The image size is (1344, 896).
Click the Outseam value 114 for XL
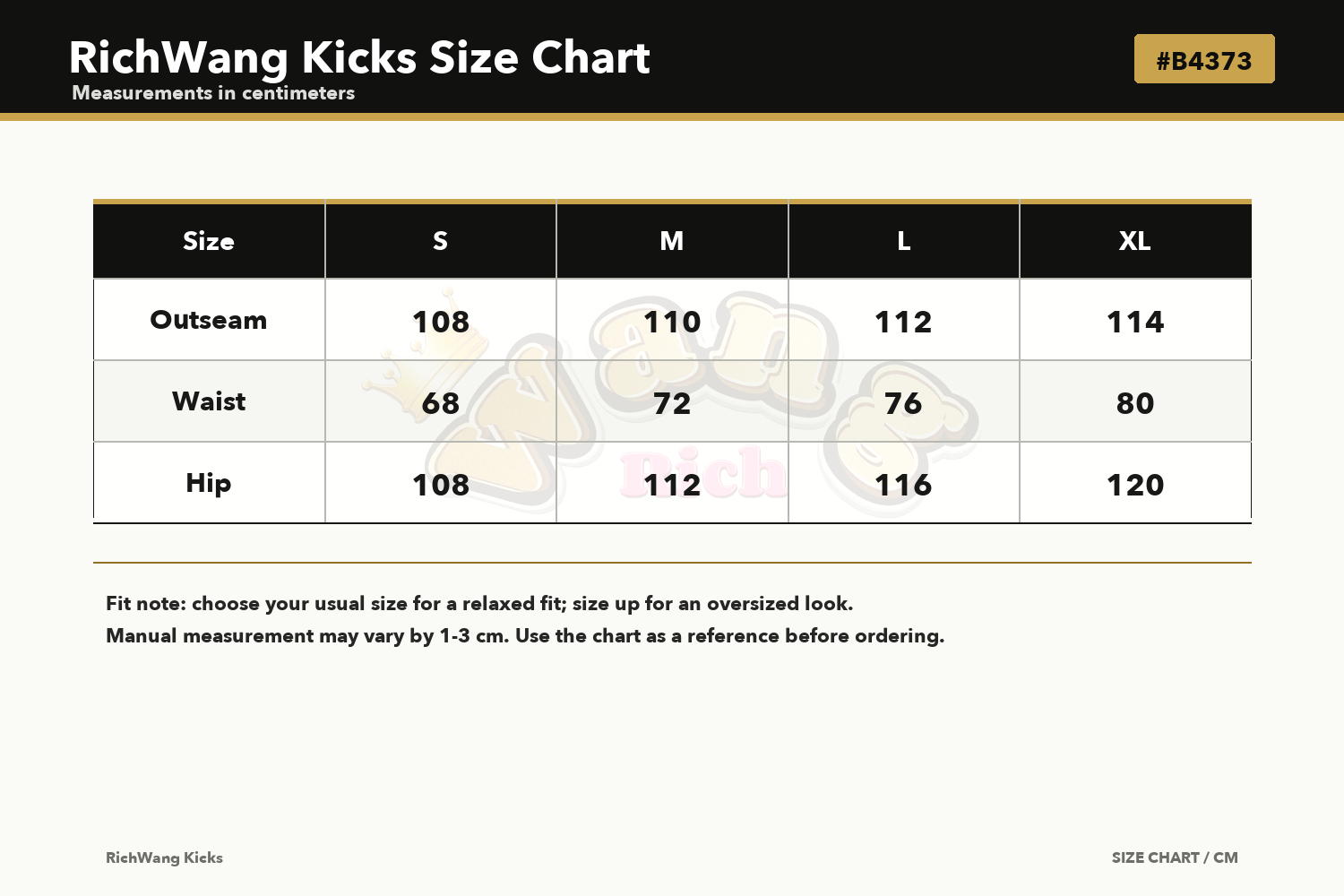tap(1135, 322)
